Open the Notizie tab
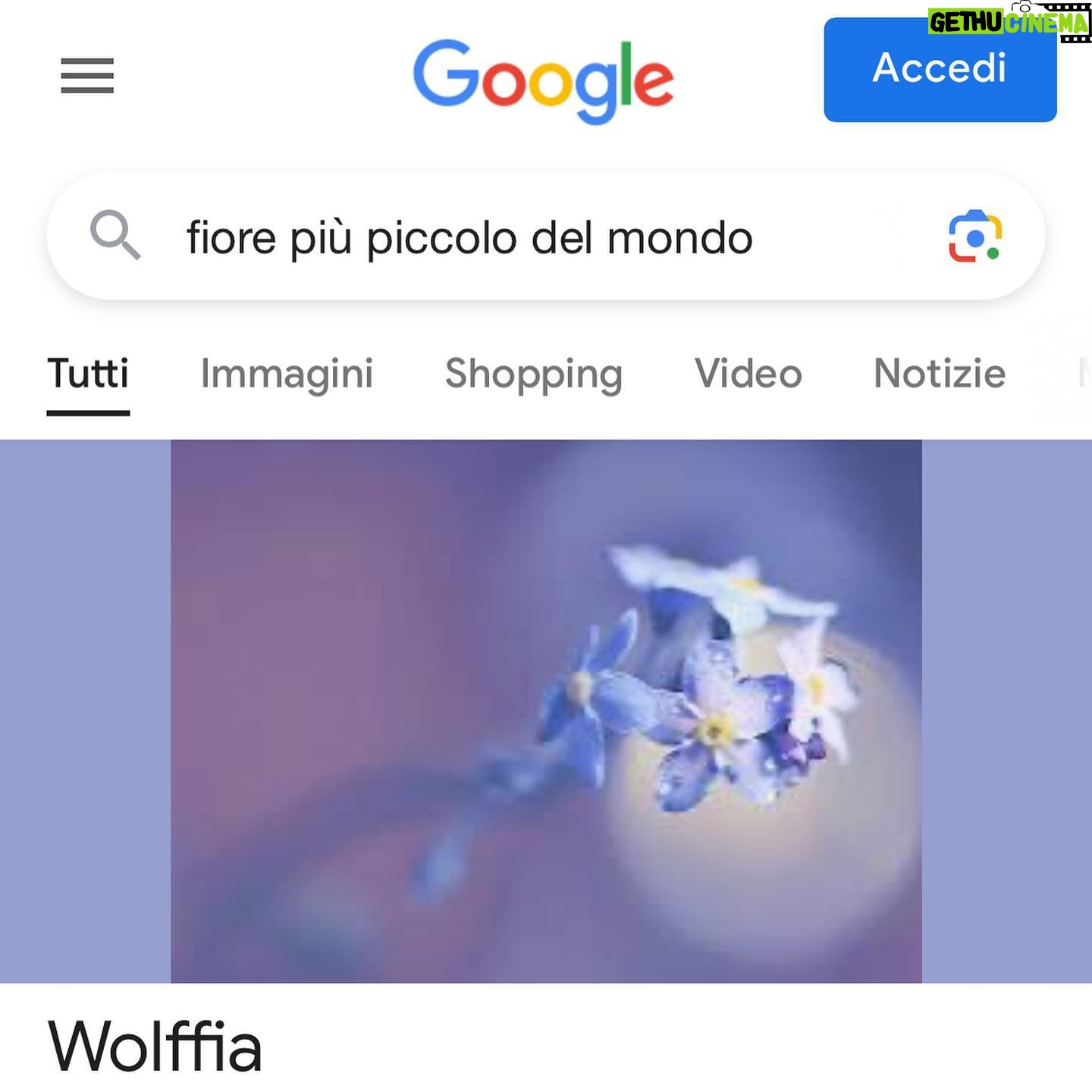 [940, 373]
